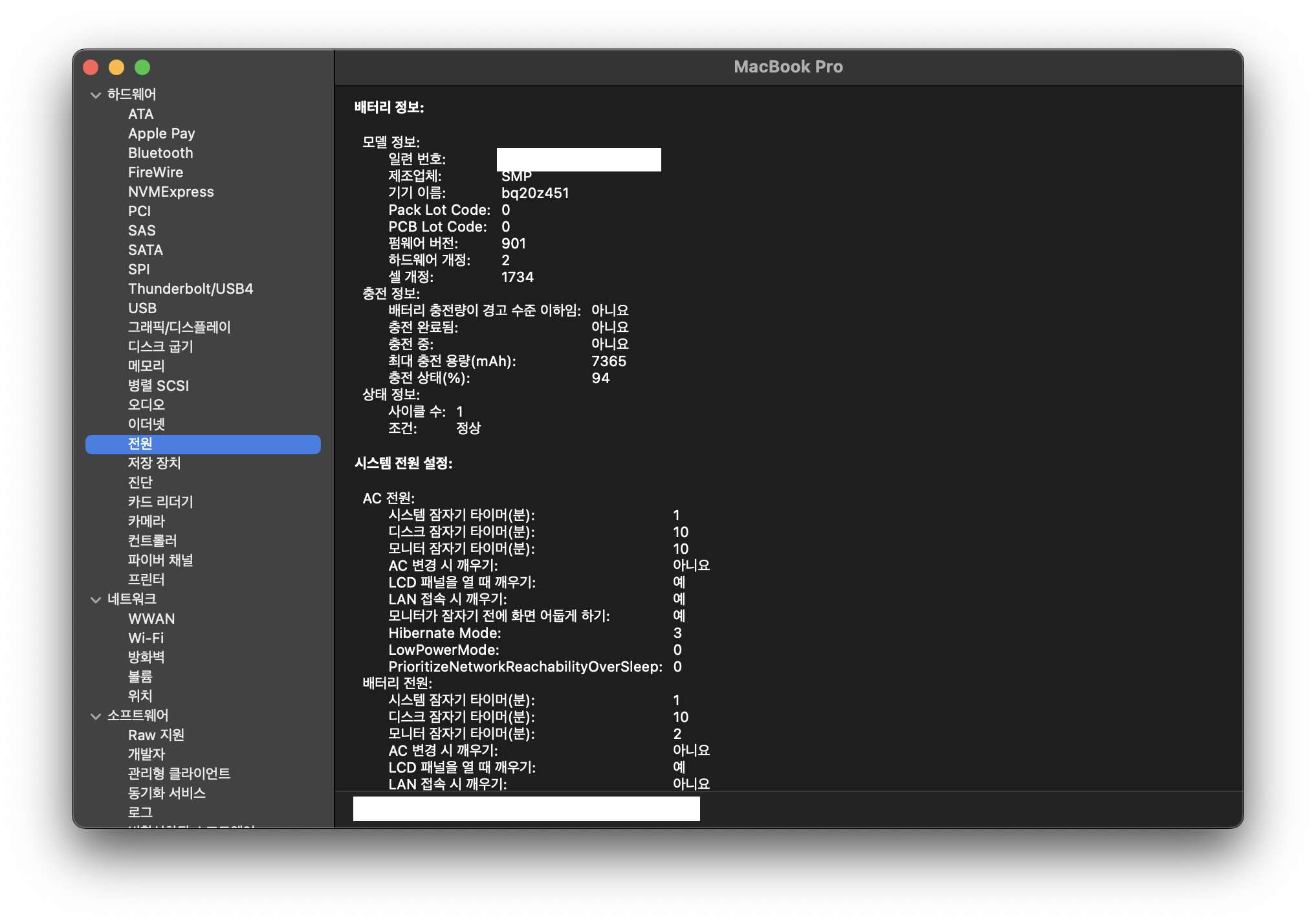Select 로그 under 소프트웨어
The image size is (1316, 924).
(x=140, y=813)
